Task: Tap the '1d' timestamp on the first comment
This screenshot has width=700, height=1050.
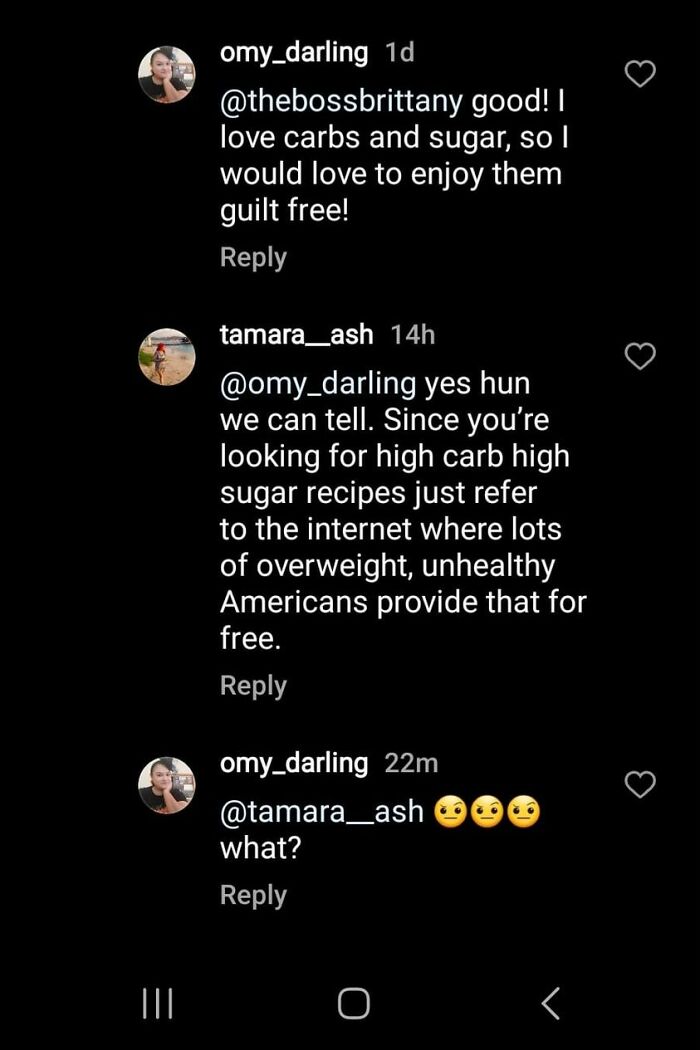Action: click(x=399, y=52)
